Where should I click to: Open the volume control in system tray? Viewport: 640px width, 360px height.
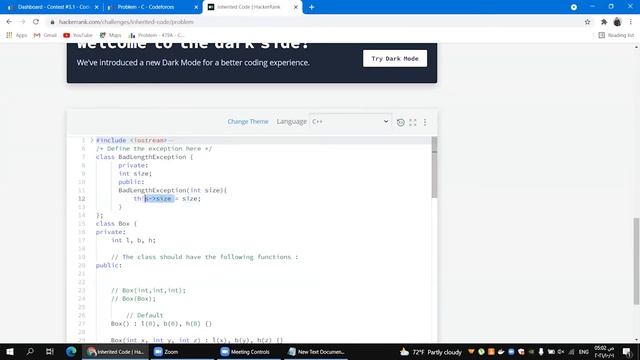point(561,352)
